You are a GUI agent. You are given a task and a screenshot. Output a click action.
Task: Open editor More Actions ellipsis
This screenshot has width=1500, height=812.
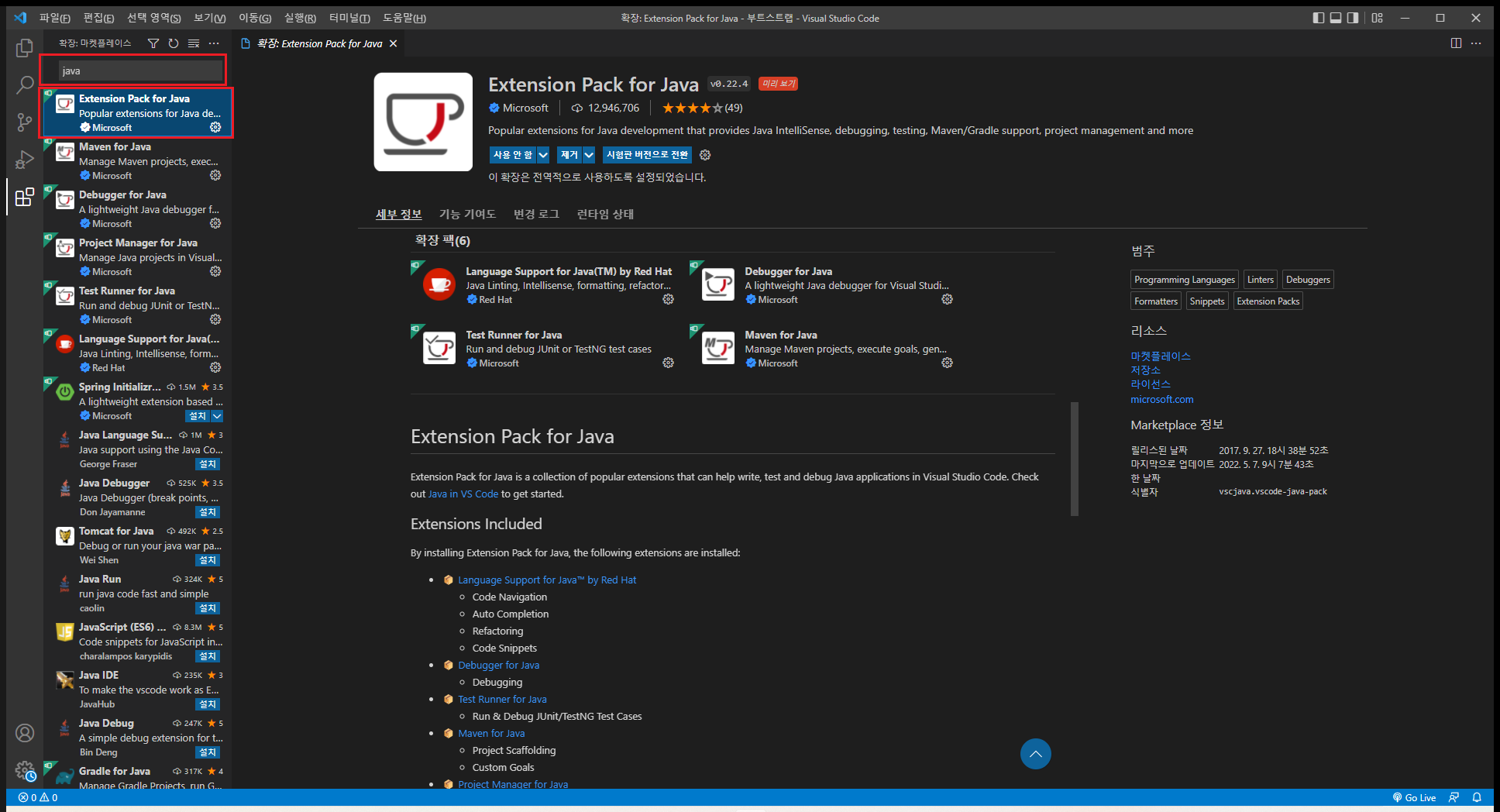pyautogui.click(x=1476, y=43)
